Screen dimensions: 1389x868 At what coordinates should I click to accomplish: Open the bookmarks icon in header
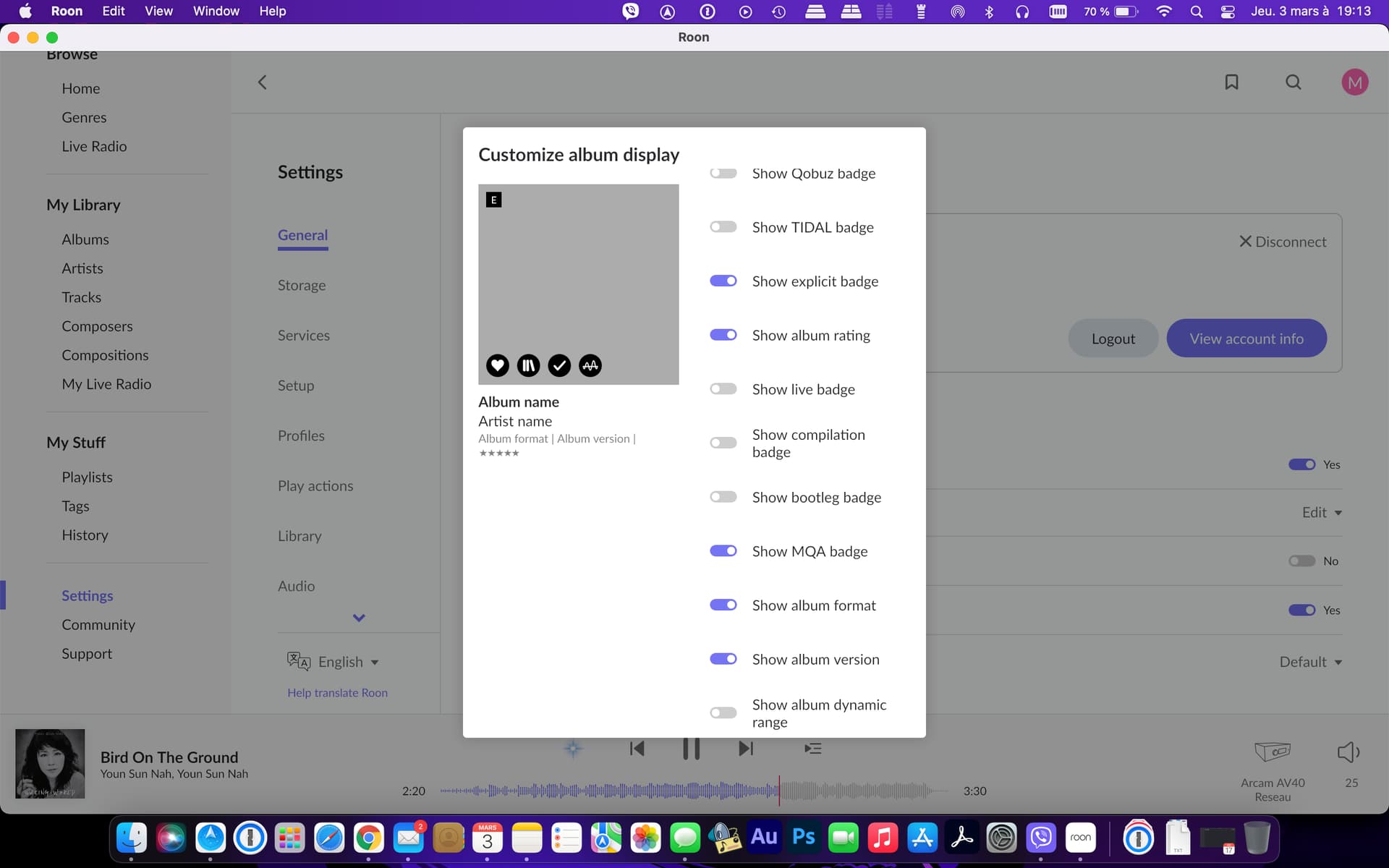[x=1231, y=82]
